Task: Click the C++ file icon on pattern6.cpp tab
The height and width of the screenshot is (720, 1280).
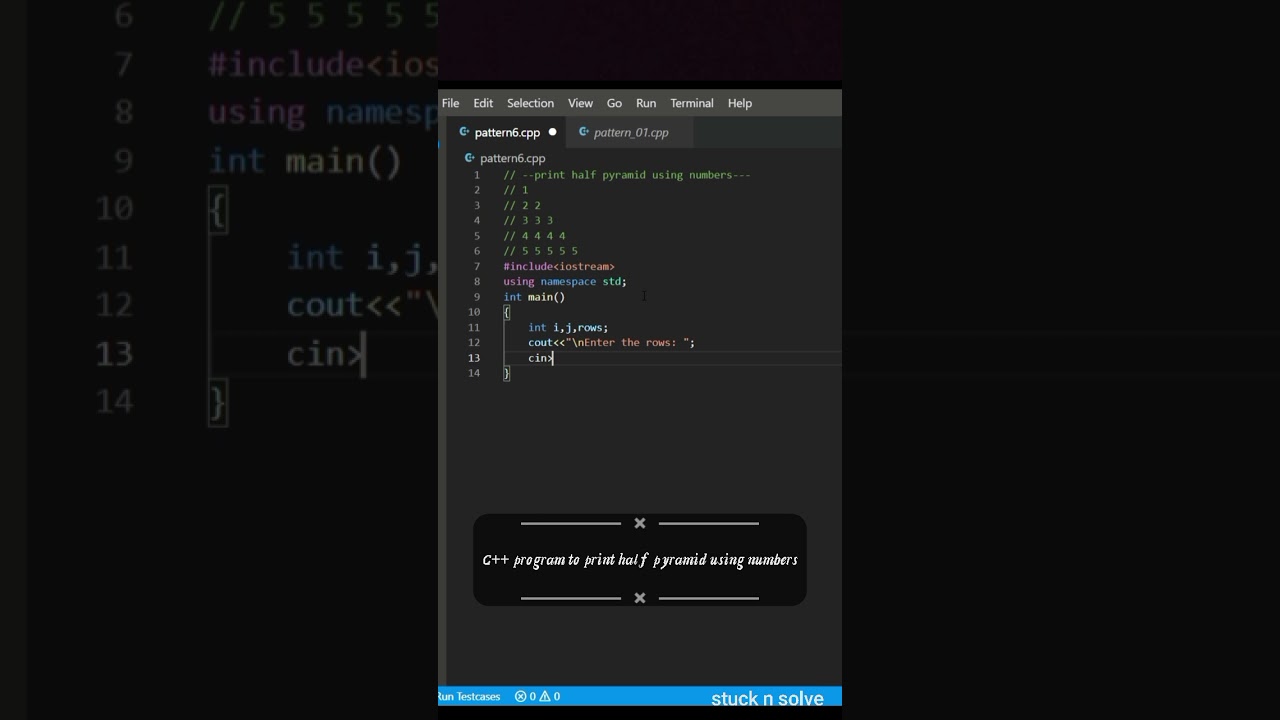Action: (464, 132)
